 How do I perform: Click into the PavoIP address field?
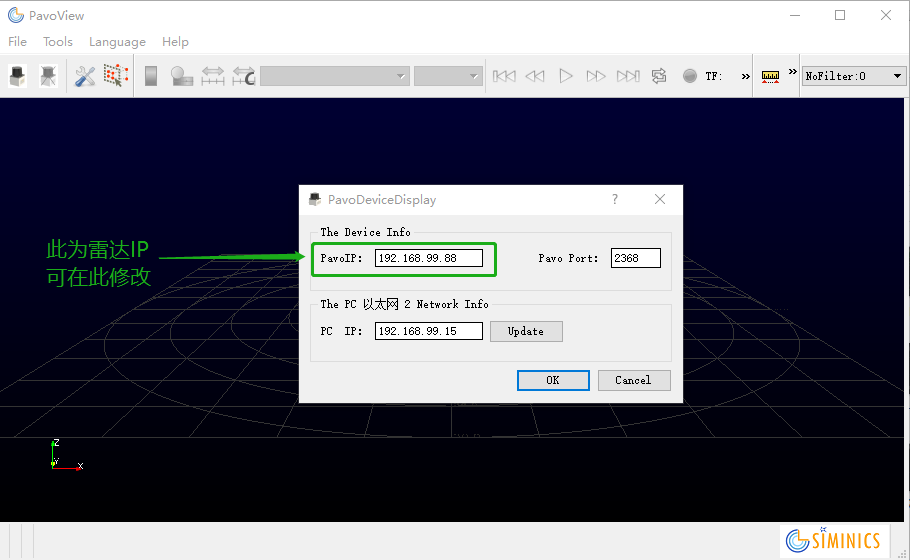[428, 258]
